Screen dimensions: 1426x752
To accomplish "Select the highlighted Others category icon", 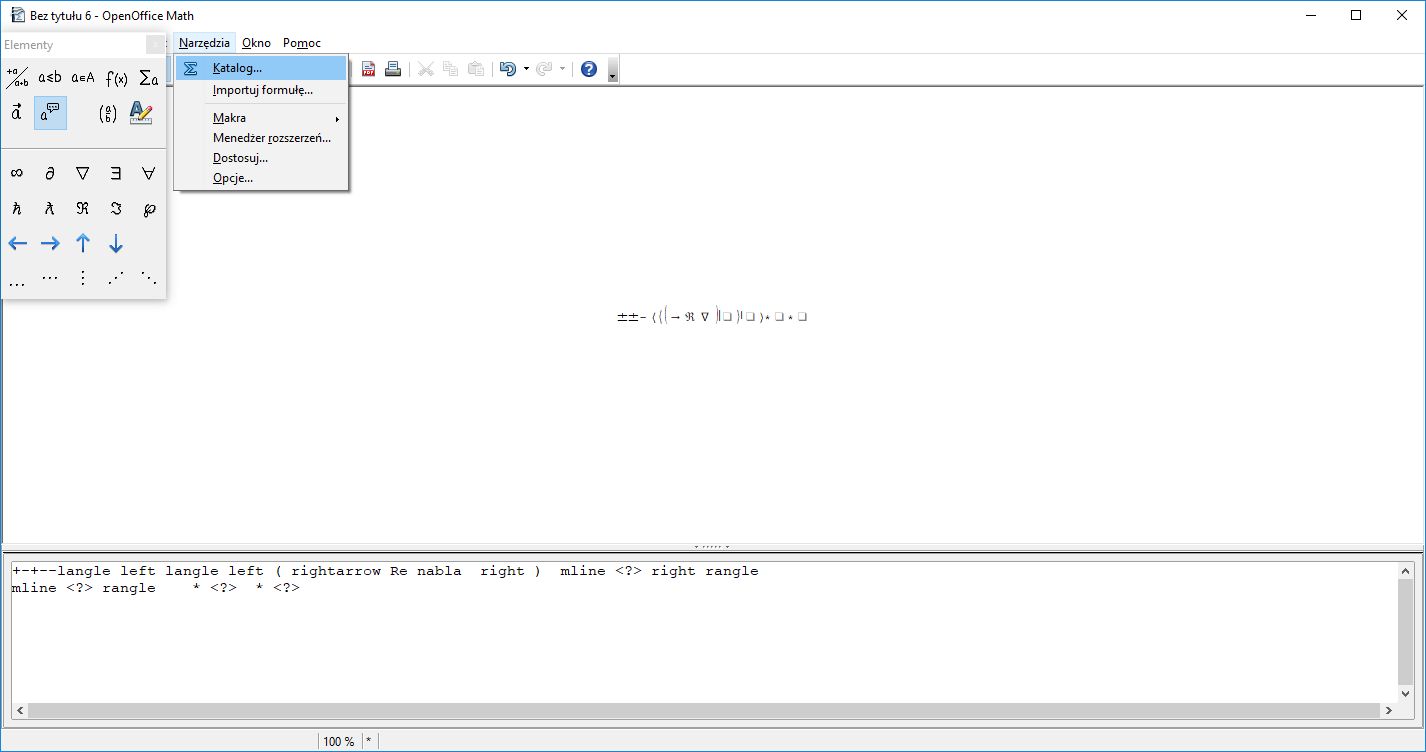I will click(x=50, y=113).
